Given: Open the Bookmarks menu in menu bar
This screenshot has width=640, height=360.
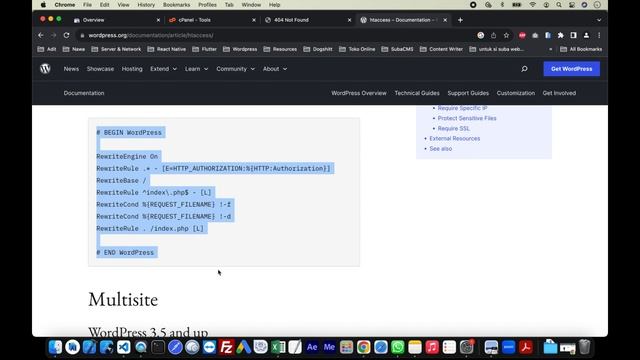Looking at the screenshot, I should (x=176, y=5).
